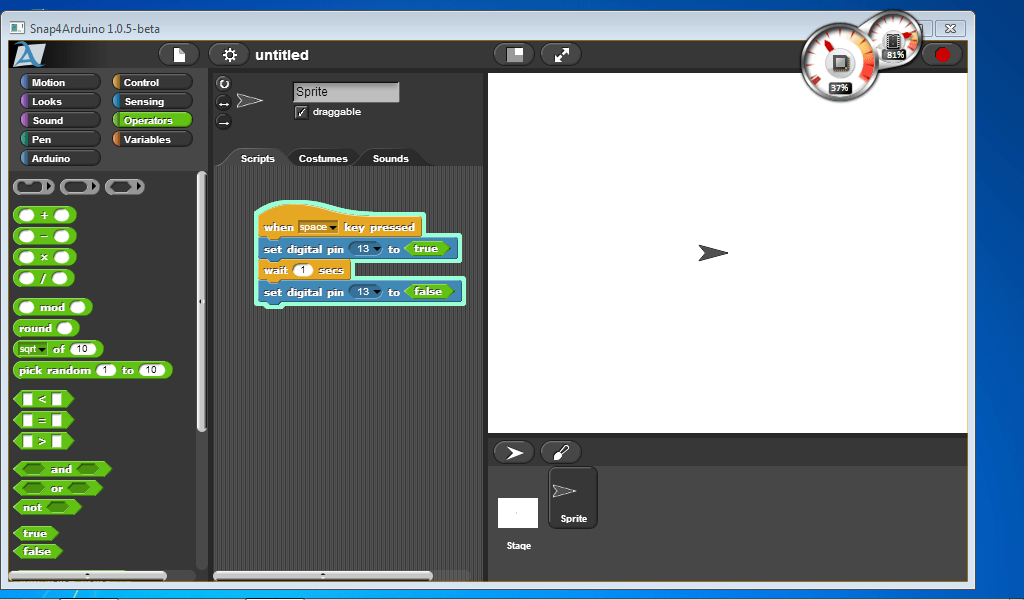Viewport: 1024px width, 600px height.
Task: Open the Variables blocks category
Action: [152, 139]
